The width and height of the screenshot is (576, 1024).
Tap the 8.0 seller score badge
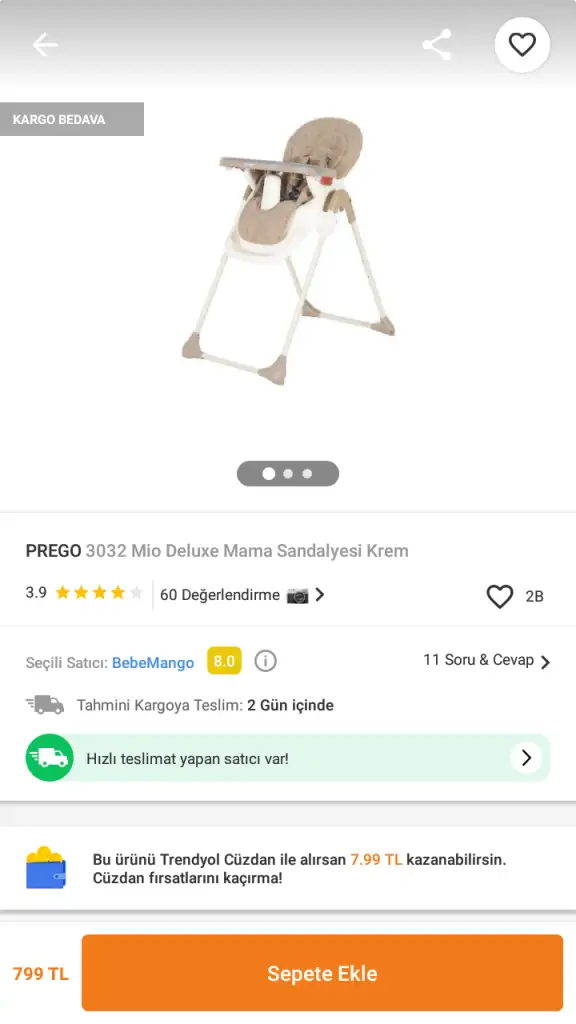pos(224,661)
